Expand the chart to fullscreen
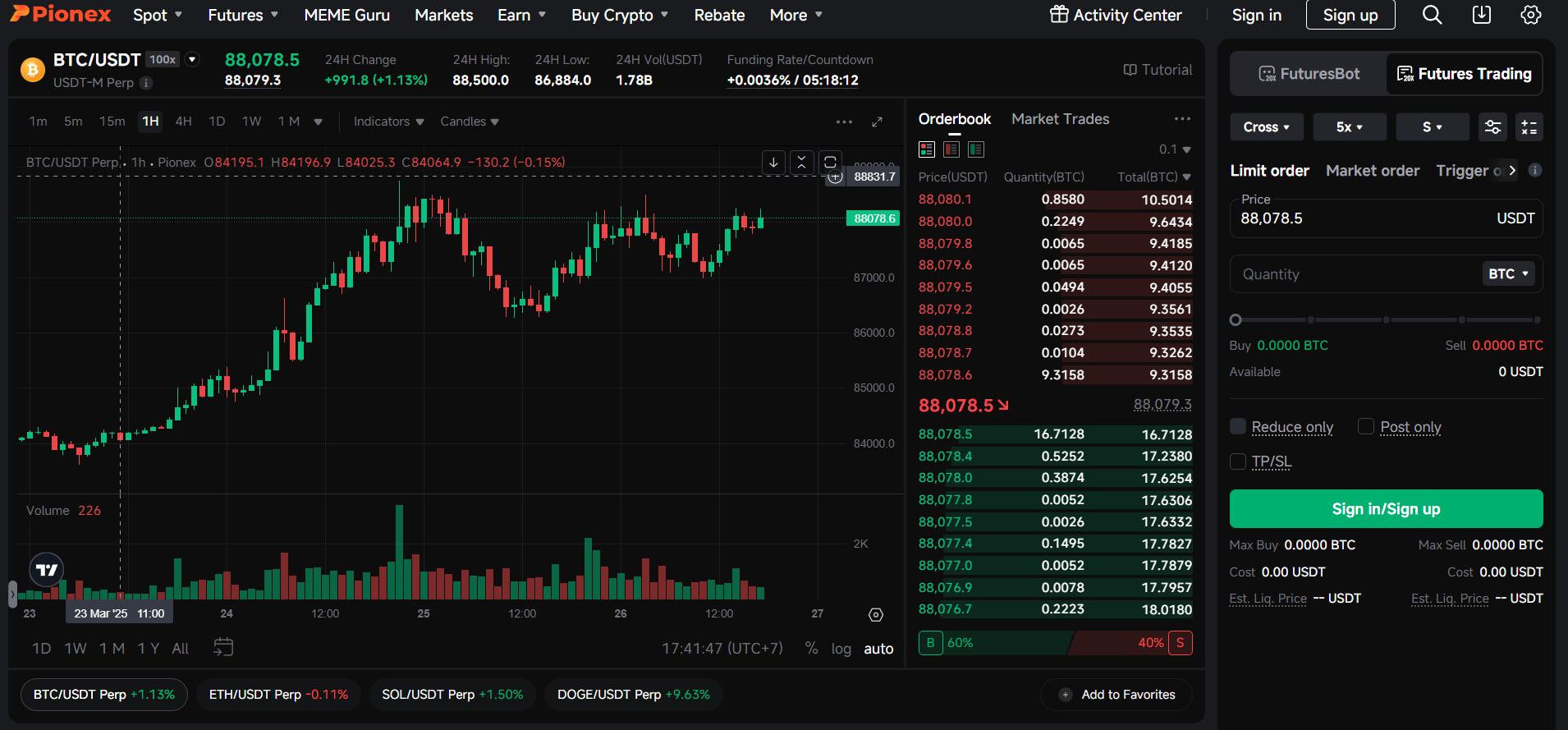The height and width of the screenshot is (730, 1568). coord(877,122)
